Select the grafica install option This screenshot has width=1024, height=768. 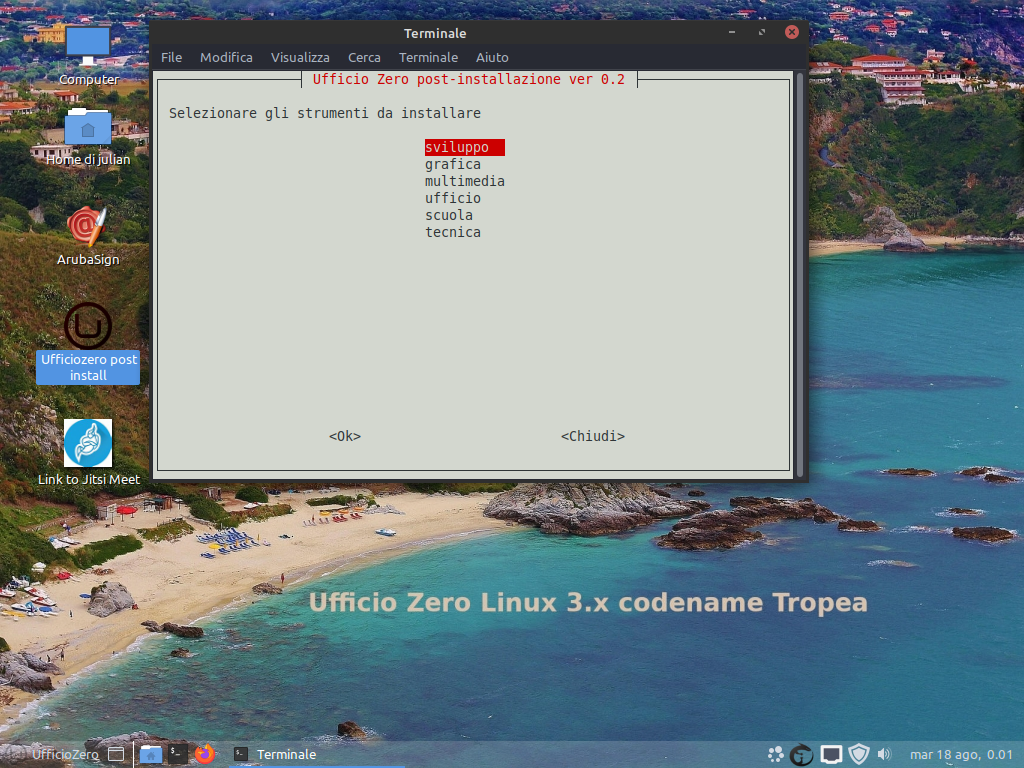click(x=453, y=164)
